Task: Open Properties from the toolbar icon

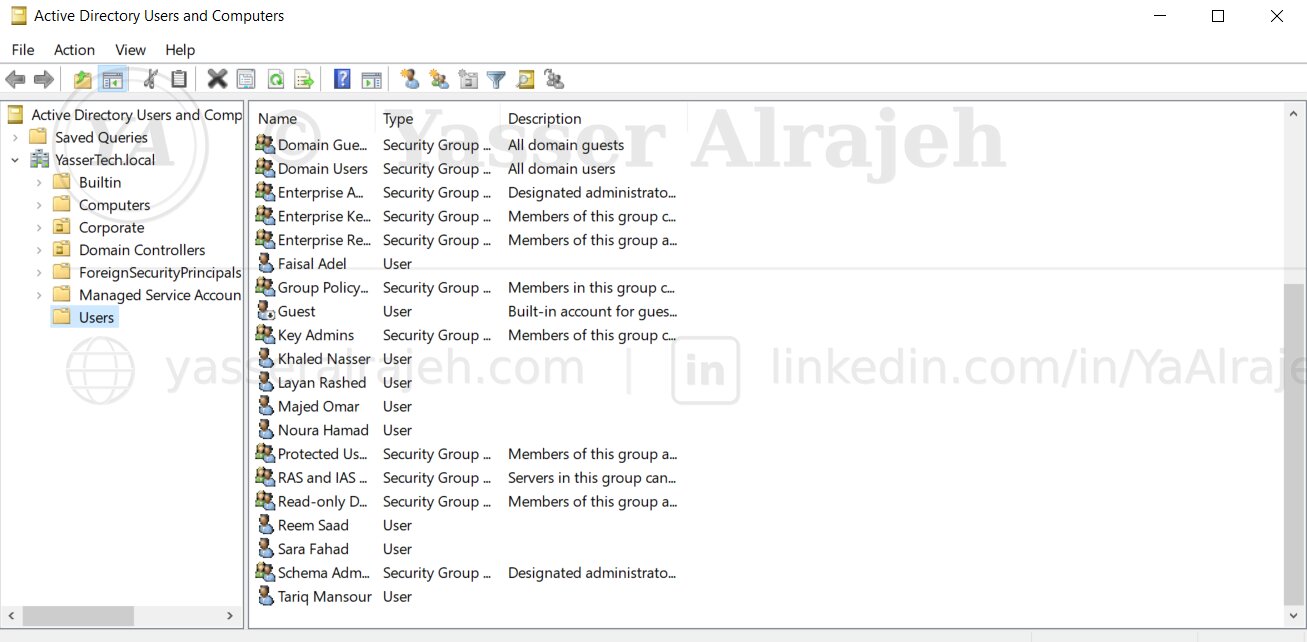Action: 246,80
